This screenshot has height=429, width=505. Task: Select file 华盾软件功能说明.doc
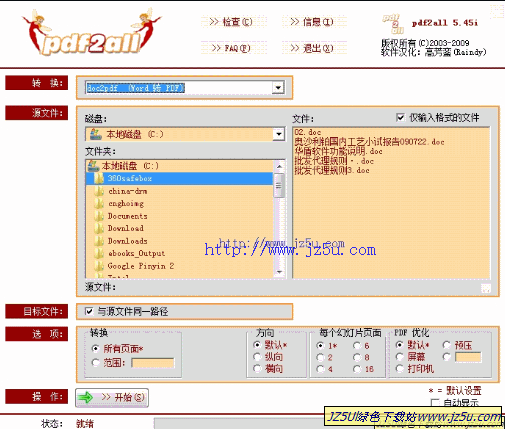338,151
